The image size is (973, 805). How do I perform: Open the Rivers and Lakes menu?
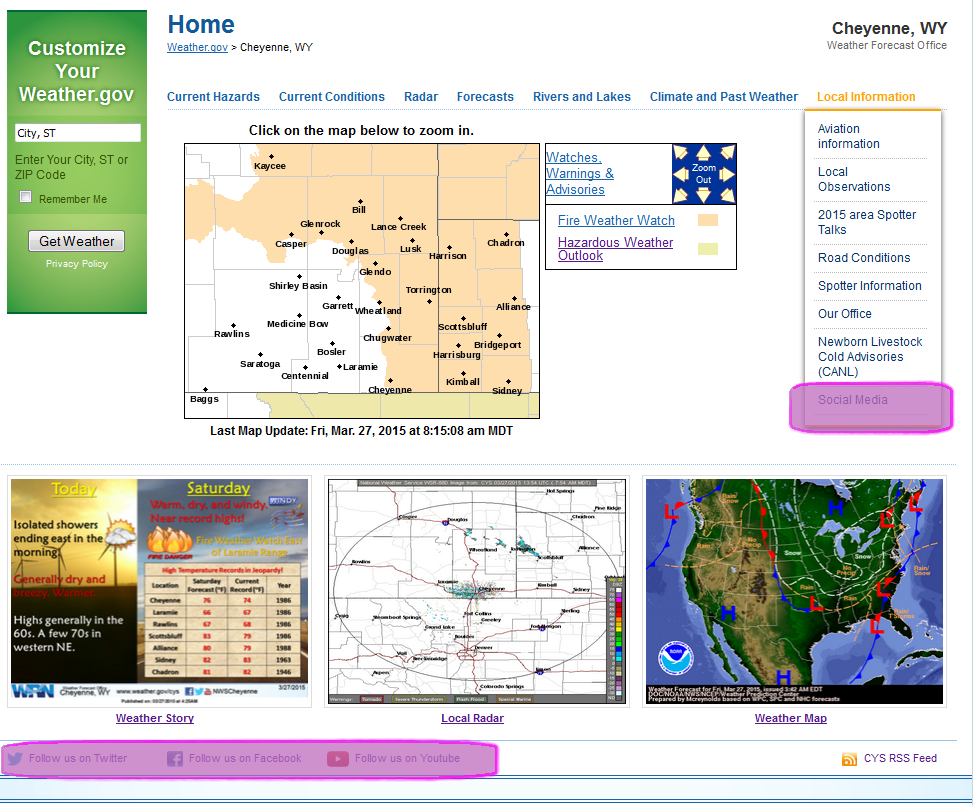pyautogui.click(x=581, y=97)
